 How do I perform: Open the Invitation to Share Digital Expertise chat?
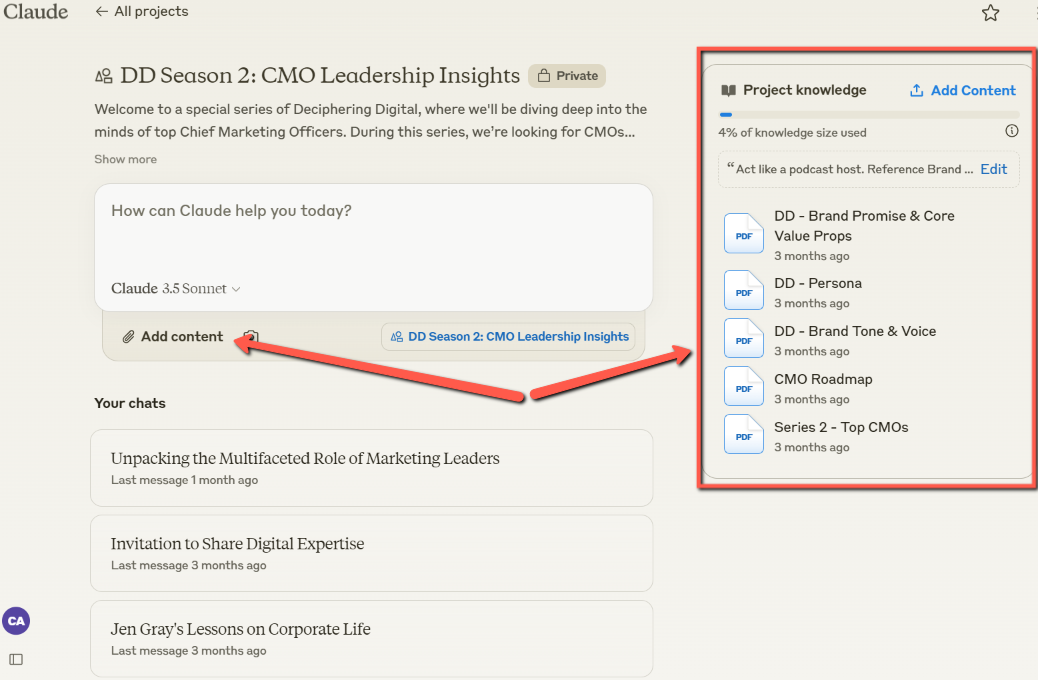tap(371, 553)
